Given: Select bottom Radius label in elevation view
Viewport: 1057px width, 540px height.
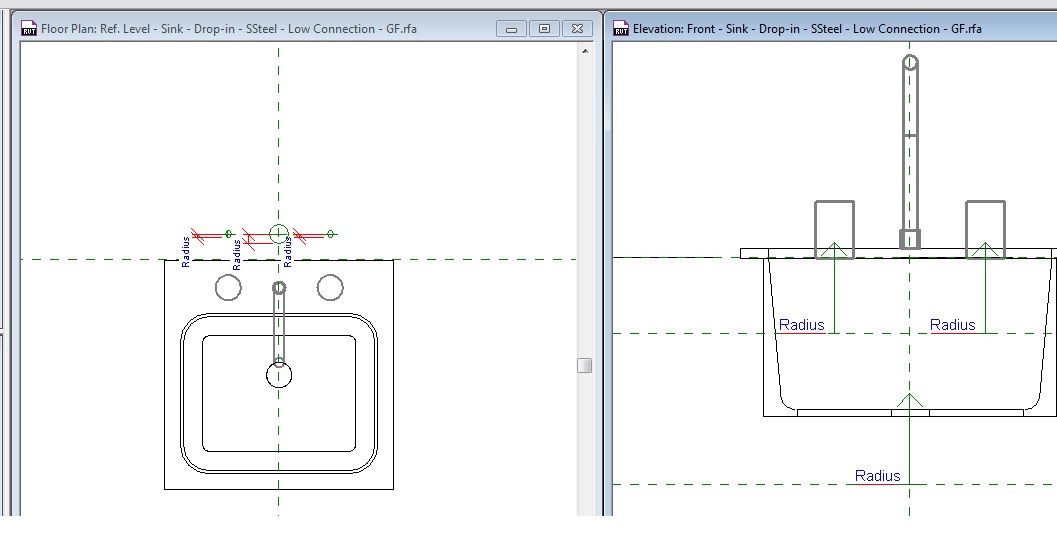Looking at the screenshot, I should pyautogui.click(x=877, y=476).
